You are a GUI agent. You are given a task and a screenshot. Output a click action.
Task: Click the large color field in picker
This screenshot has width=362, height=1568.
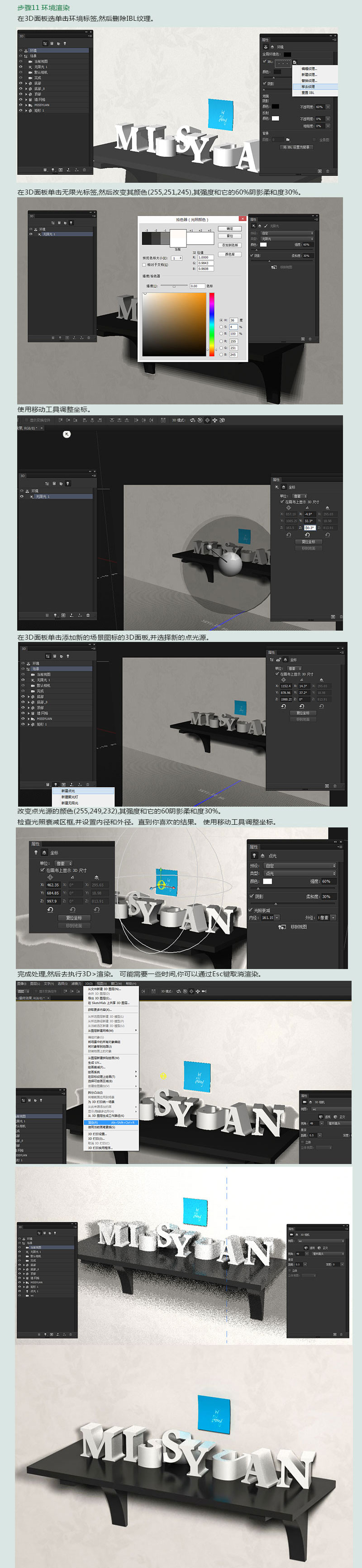pyautogui.click(x=175, y=324)
